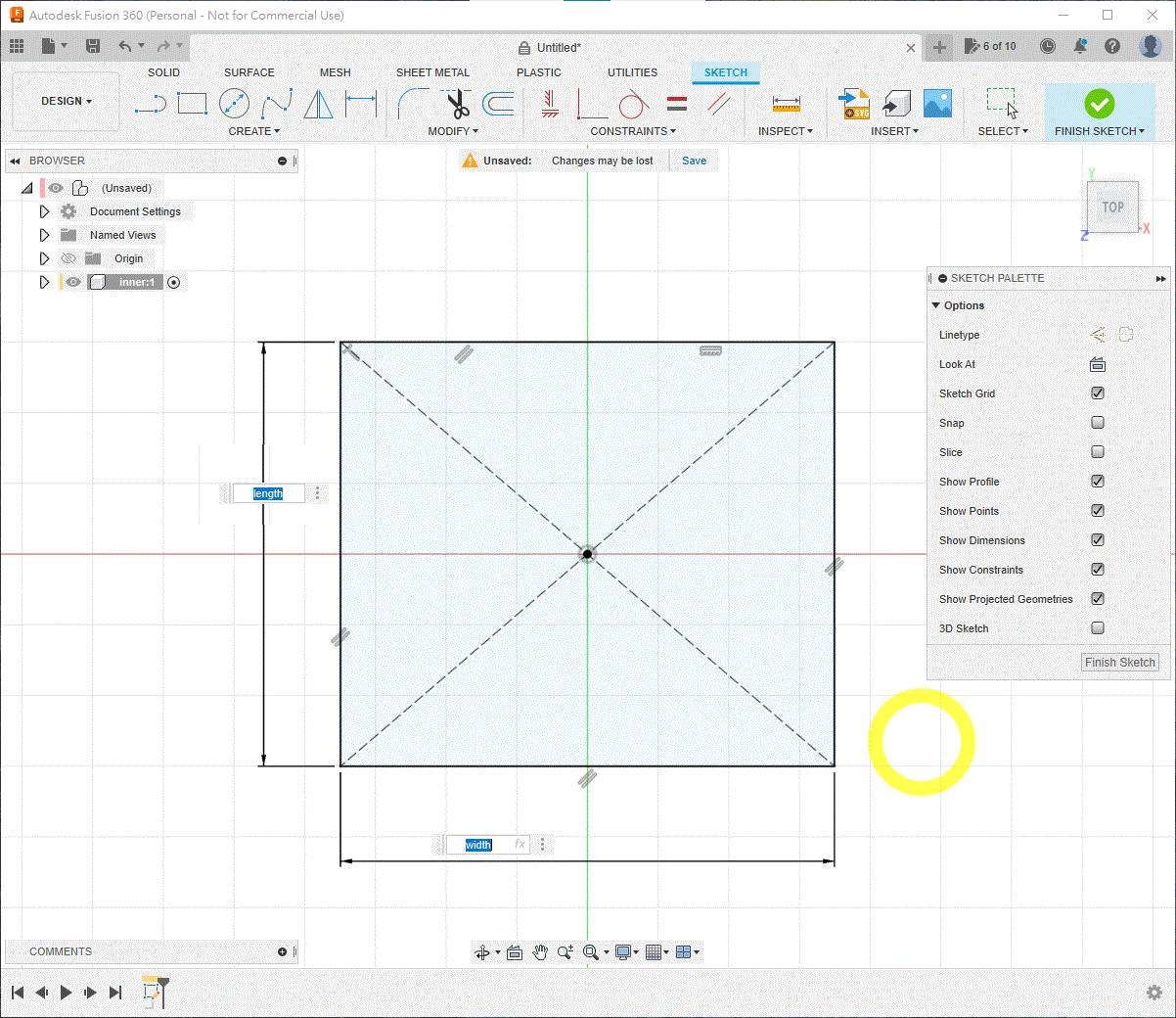
Task: Uncheck Show Dimensions option
Action: click(x=1098, y=540)
